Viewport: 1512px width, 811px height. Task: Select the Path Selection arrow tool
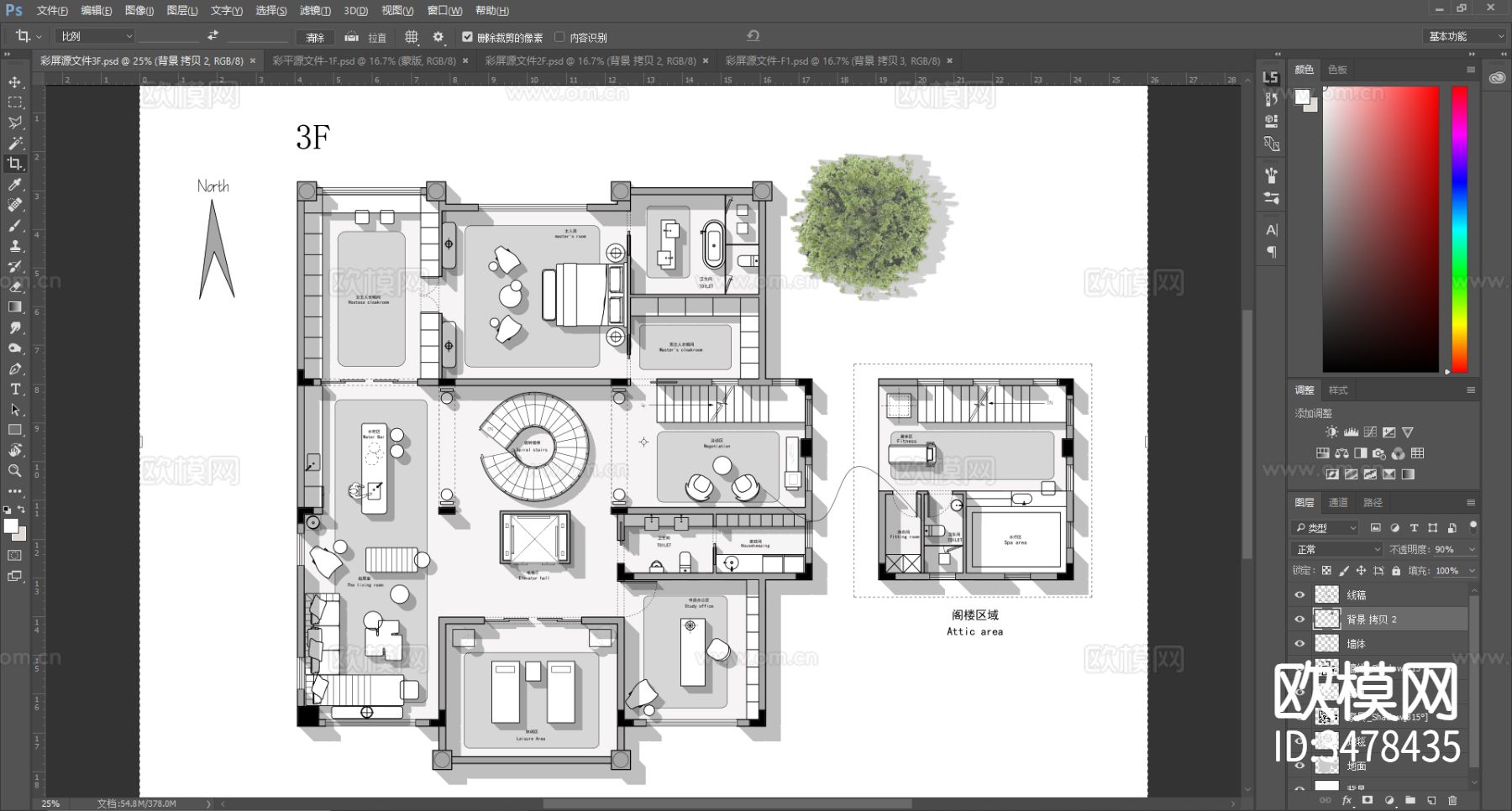[15, 410]
